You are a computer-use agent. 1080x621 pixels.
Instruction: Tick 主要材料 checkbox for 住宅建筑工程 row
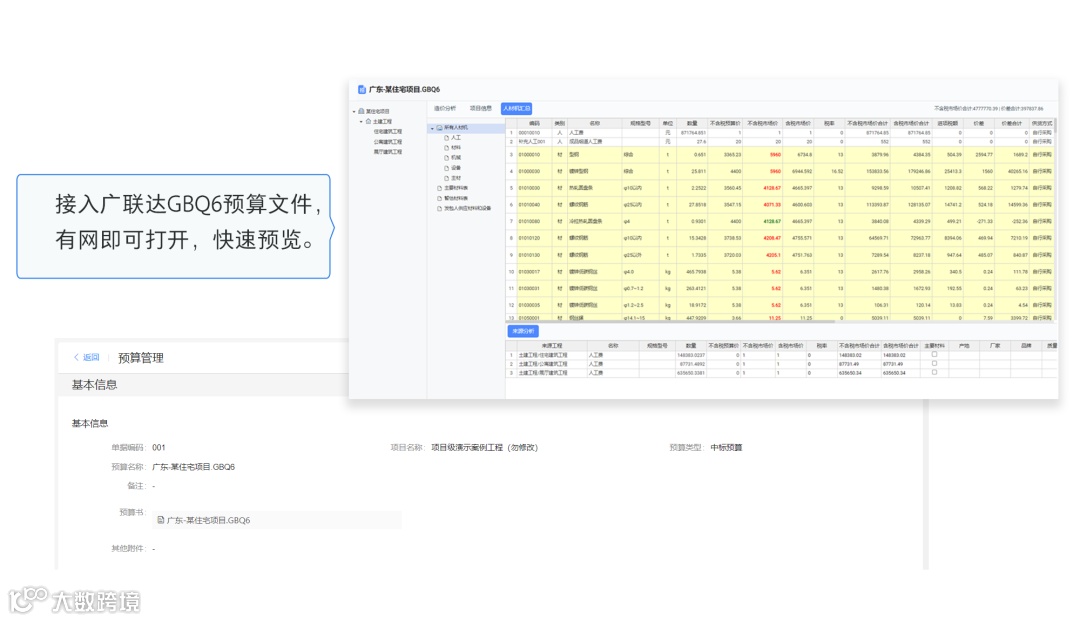pos(935,355)
